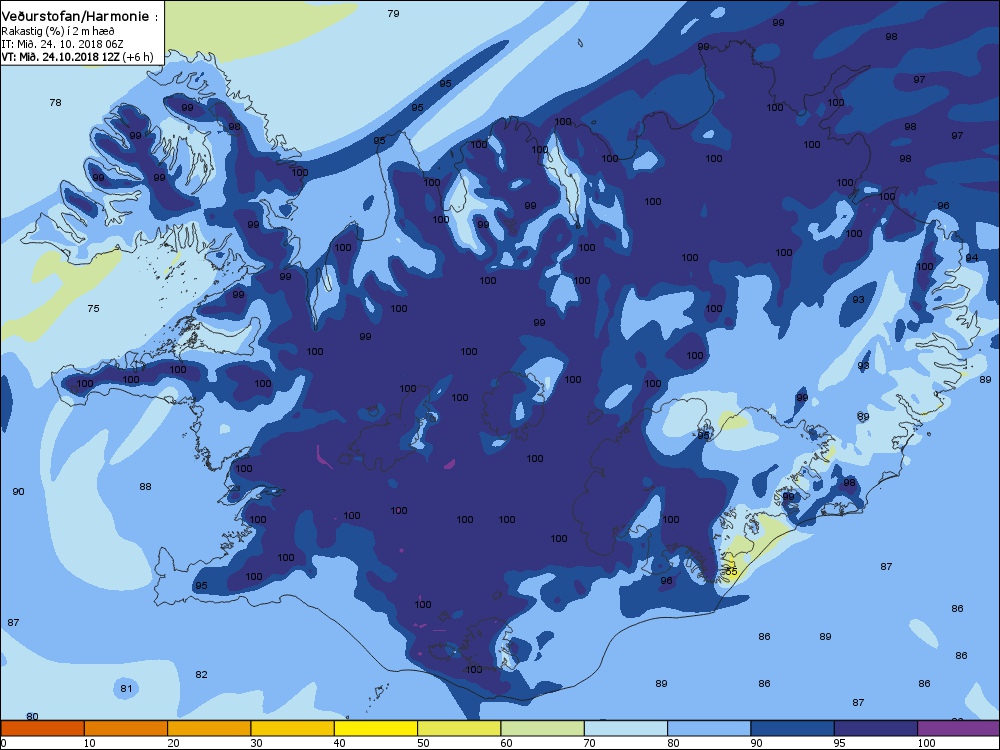Click the 94 humidity value on east coast
Viewport: 1000px width, 750px height.
tap(972, 258)
